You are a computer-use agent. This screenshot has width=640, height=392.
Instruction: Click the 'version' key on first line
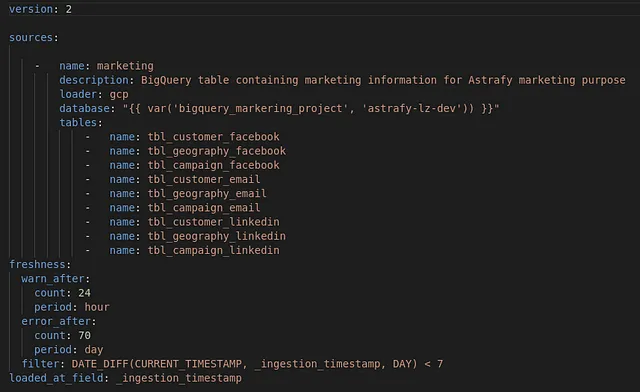tap(31, 9)
